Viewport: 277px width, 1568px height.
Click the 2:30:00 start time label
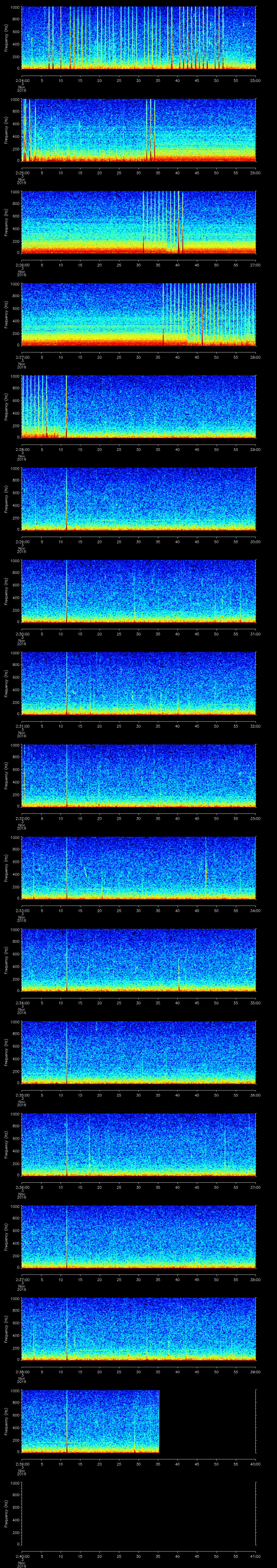pos(22,634)
